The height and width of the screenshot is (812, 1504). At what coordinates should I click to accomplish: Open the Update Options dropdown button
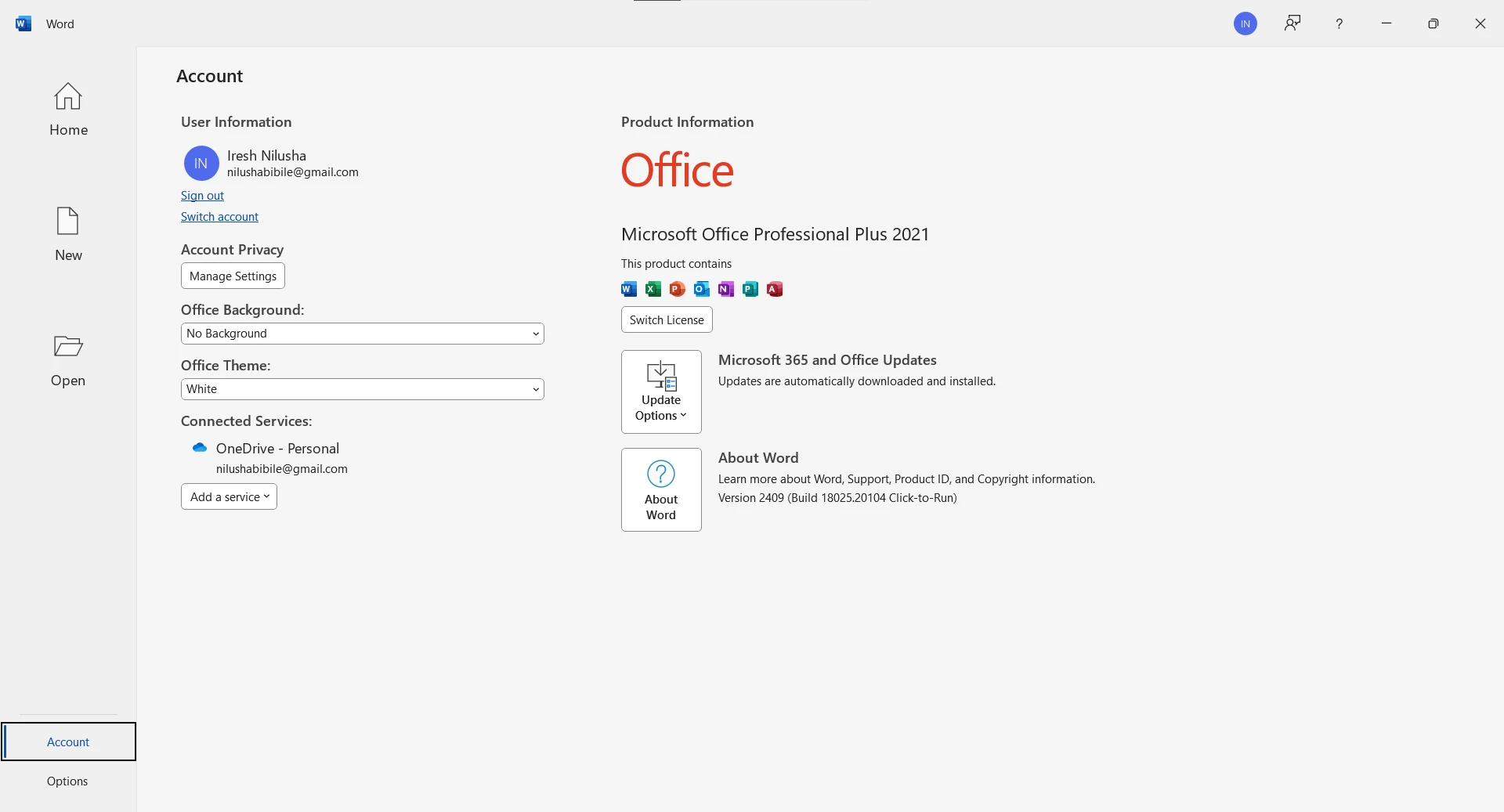661,392
